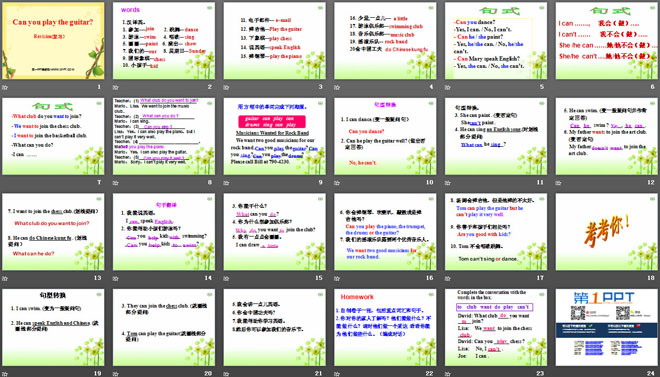Click the animation star icon under slide 20

(115, 374)
